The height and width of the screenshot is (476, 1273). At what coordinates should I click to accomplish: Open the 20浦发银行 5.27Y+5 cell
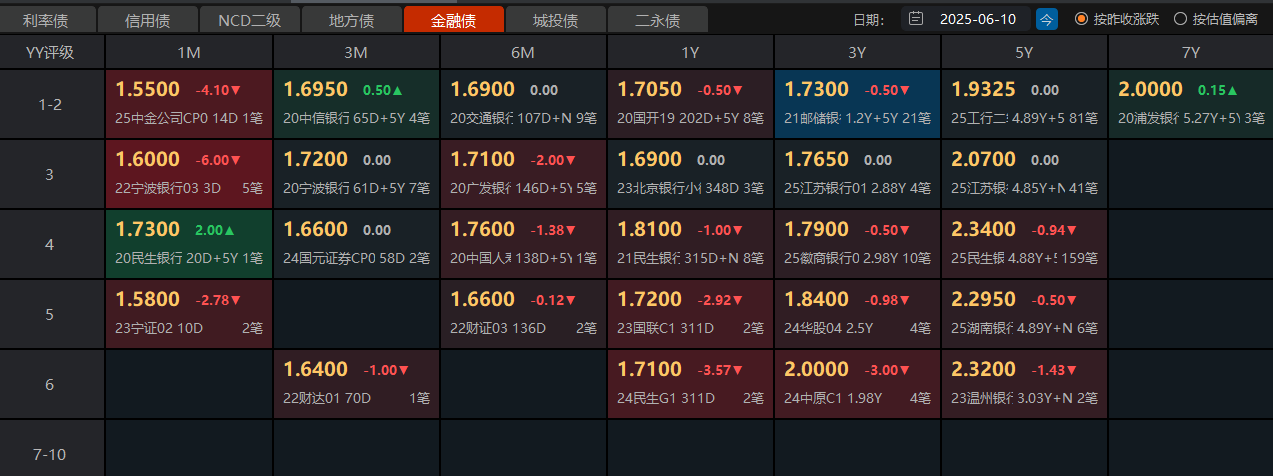tap(1190, 104)
